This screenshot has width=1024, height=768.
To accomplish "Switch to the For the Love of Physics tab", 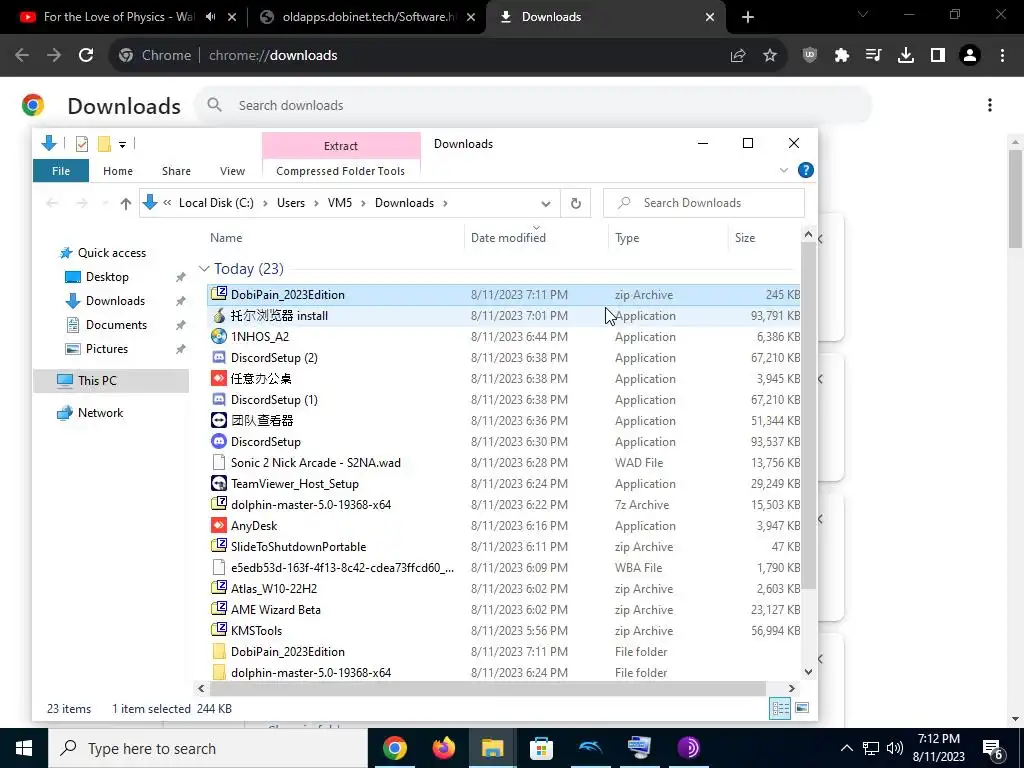I will [x=118, y=17].
